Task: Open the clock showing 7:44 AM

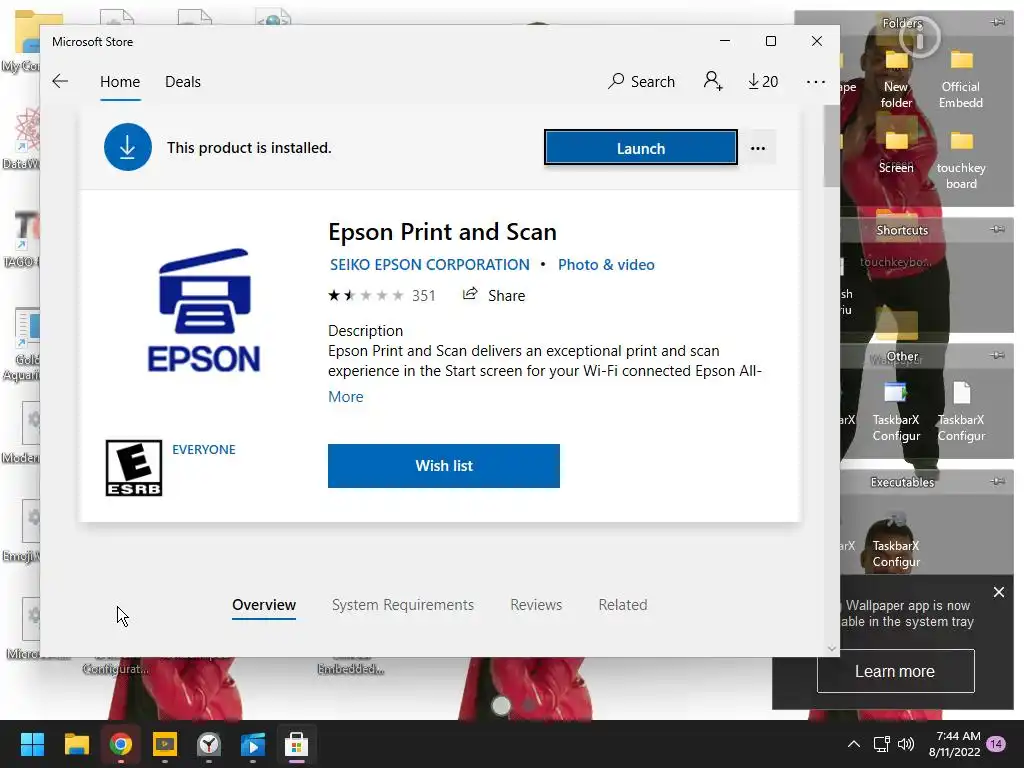Action: click(x=955, y=744)
